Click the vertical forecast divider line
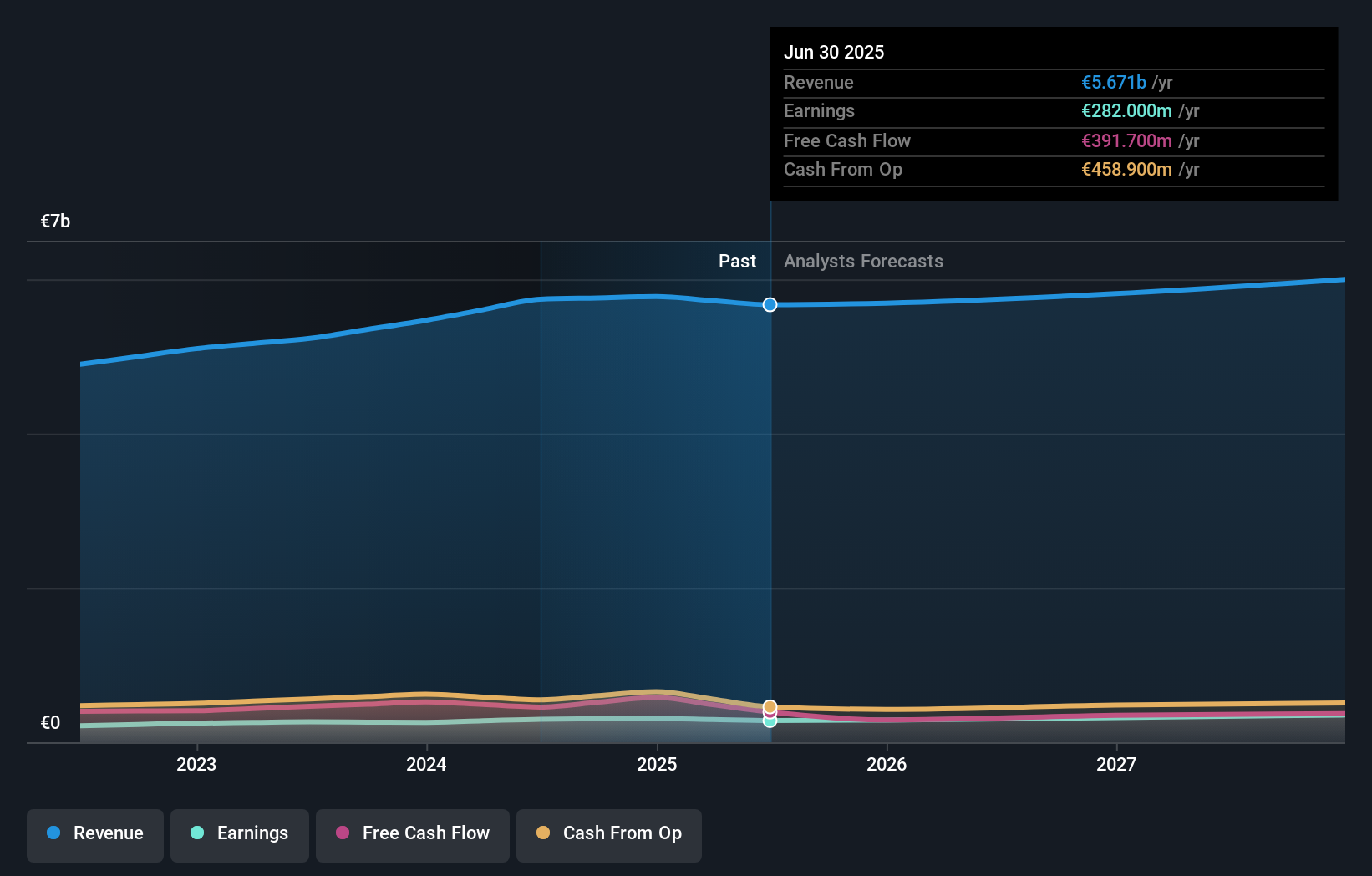This screenshot has height=876, width=1372. coord(769,502)
